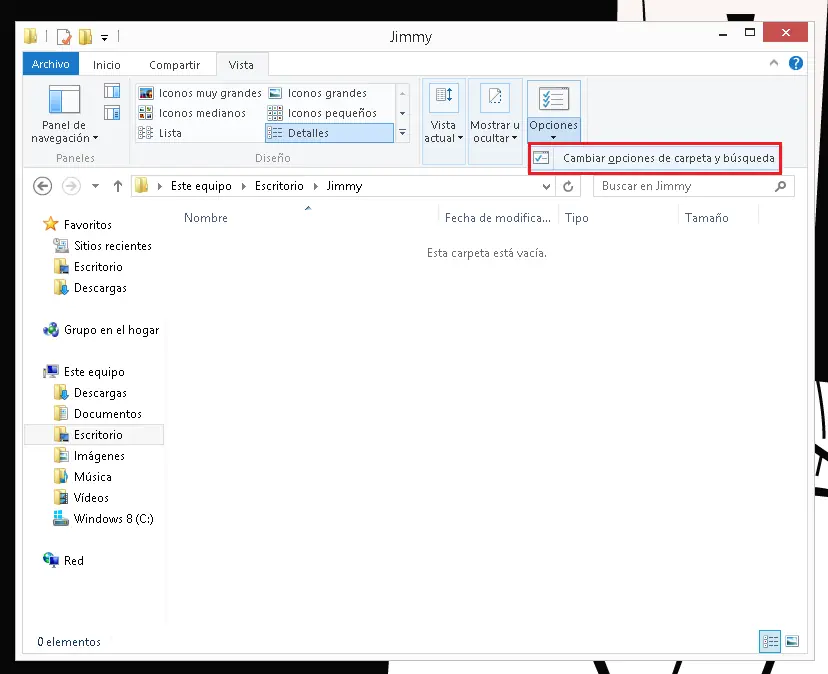
Task: Open Descargas under Favoritos
Action: click(x=90, y=288)
